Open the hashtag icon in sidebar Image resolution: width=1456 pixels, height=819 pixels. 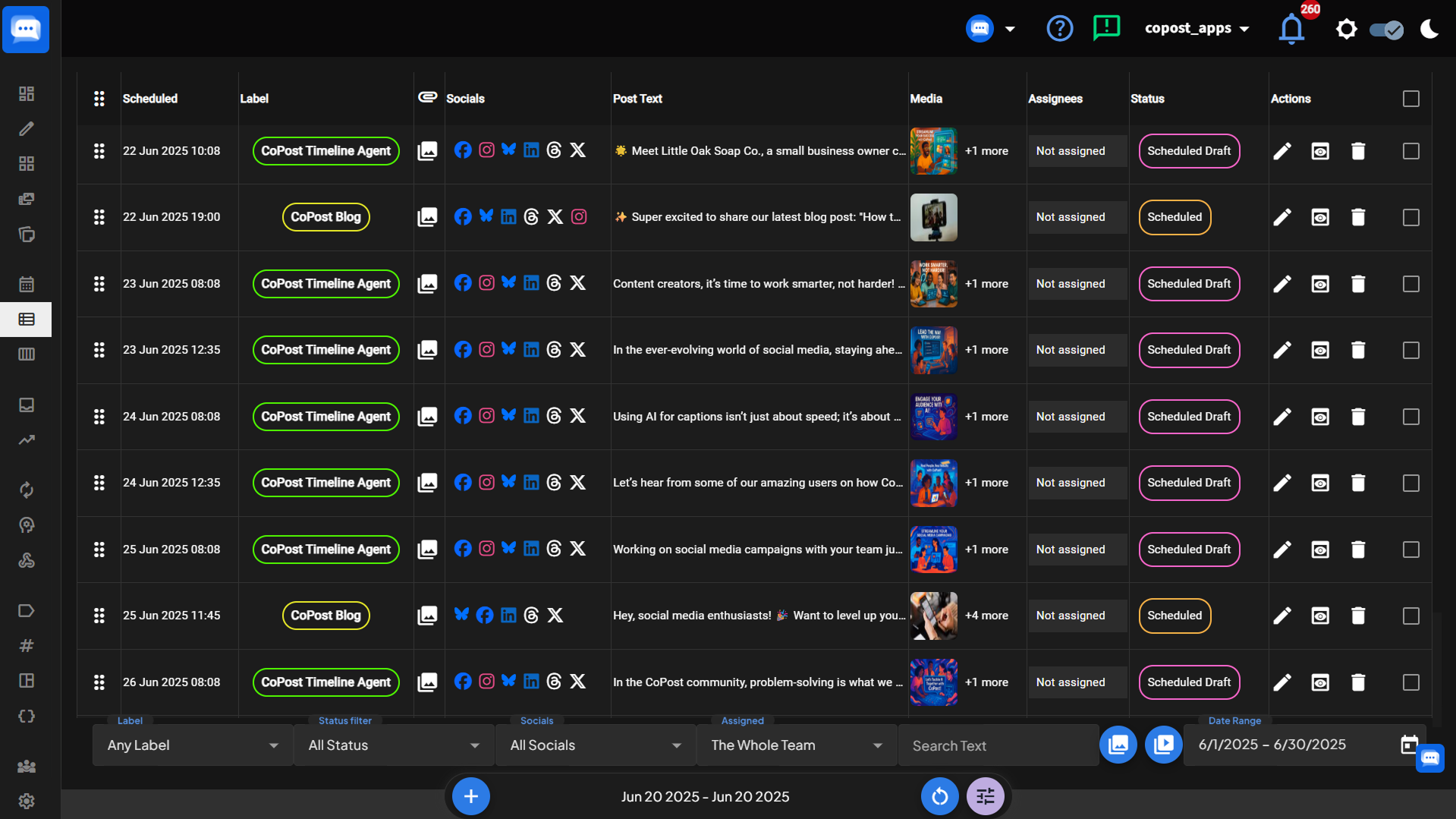click(27, 646)
